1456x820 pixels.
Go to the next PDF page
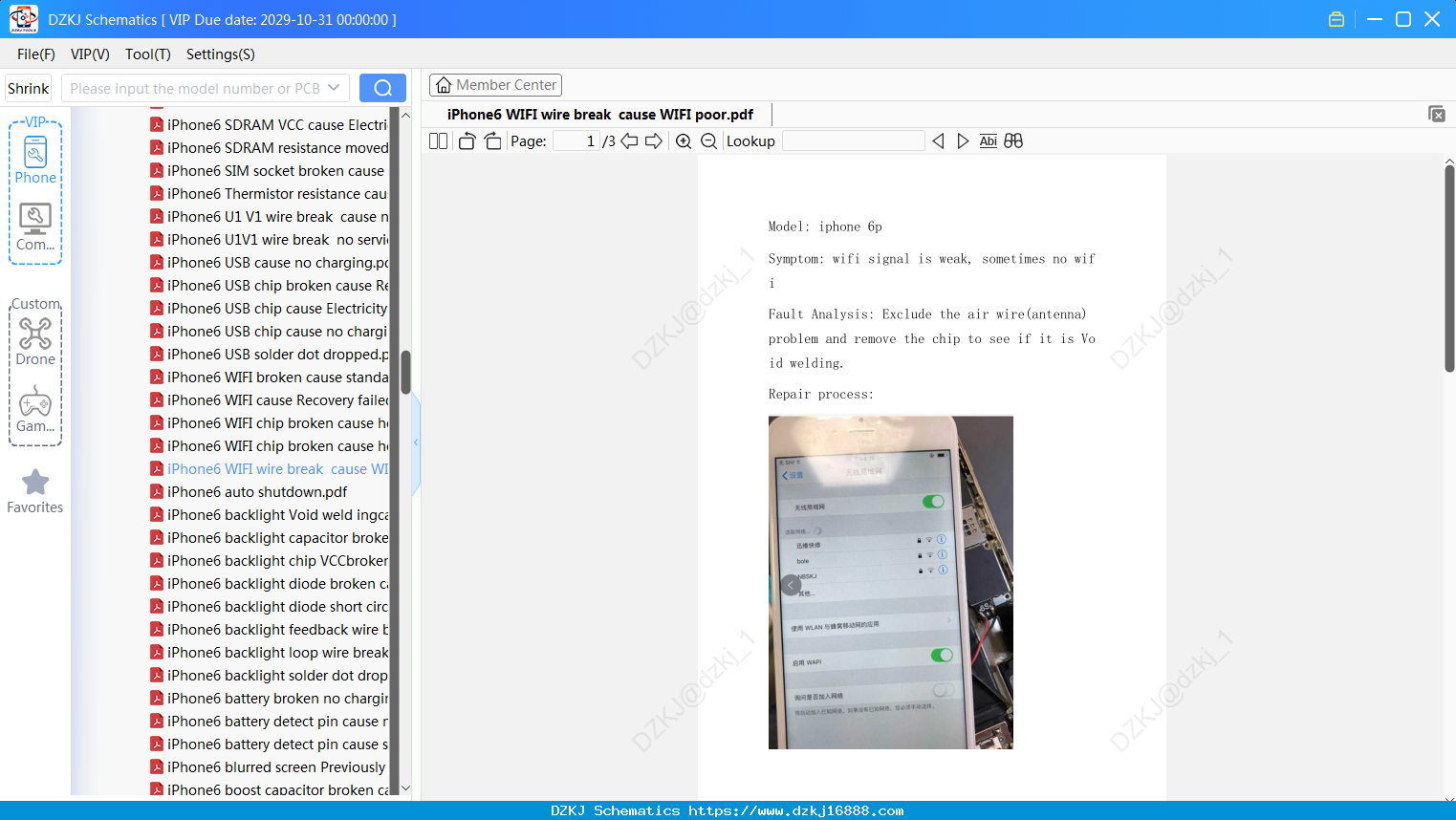tap(654, 141)
